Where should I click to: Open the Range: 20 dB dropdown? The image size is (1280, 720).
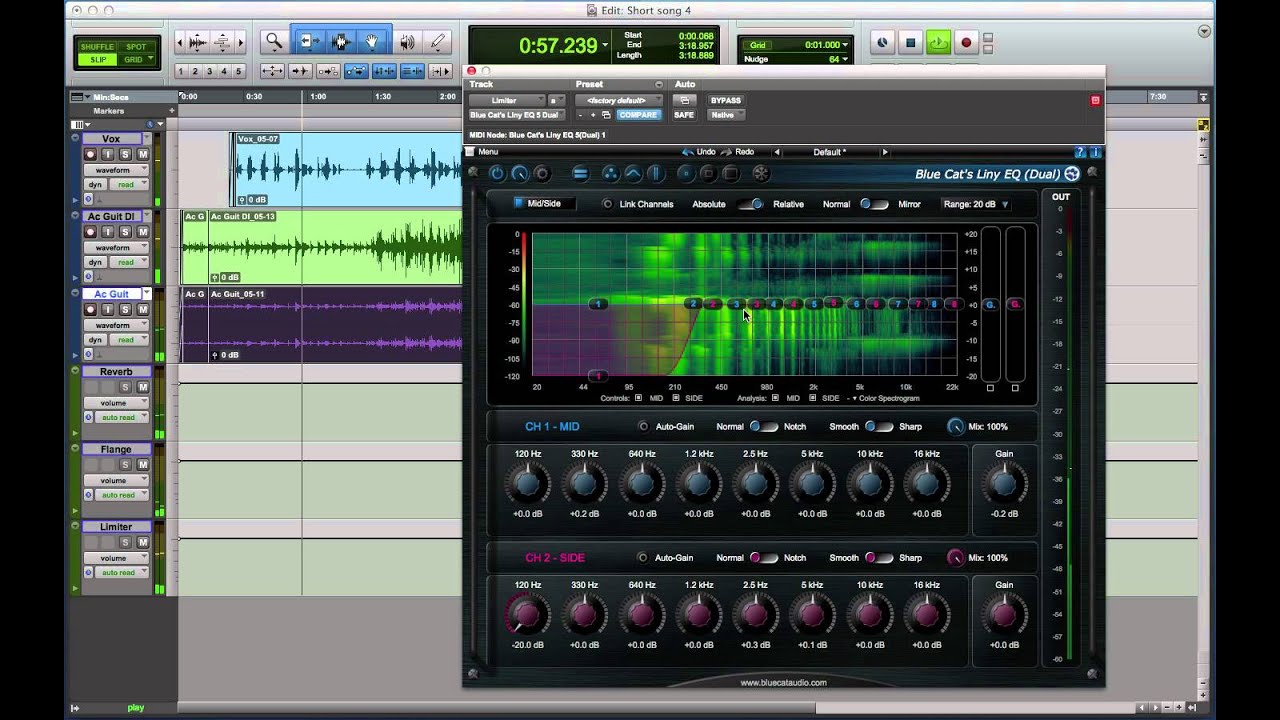click(976, 204)
